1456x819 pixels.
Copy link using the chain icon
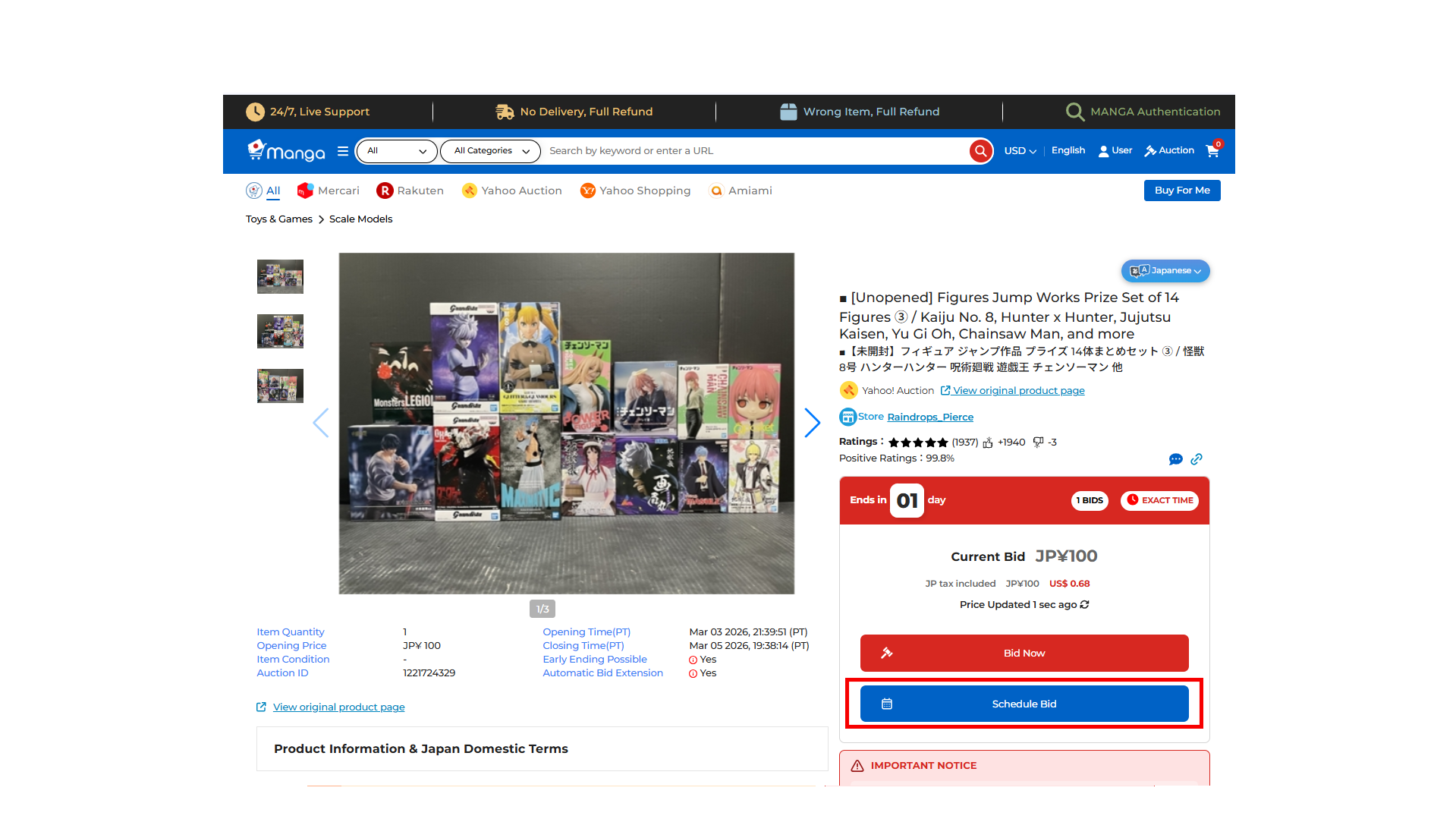pyautogui.click(x=1197, y=459)
